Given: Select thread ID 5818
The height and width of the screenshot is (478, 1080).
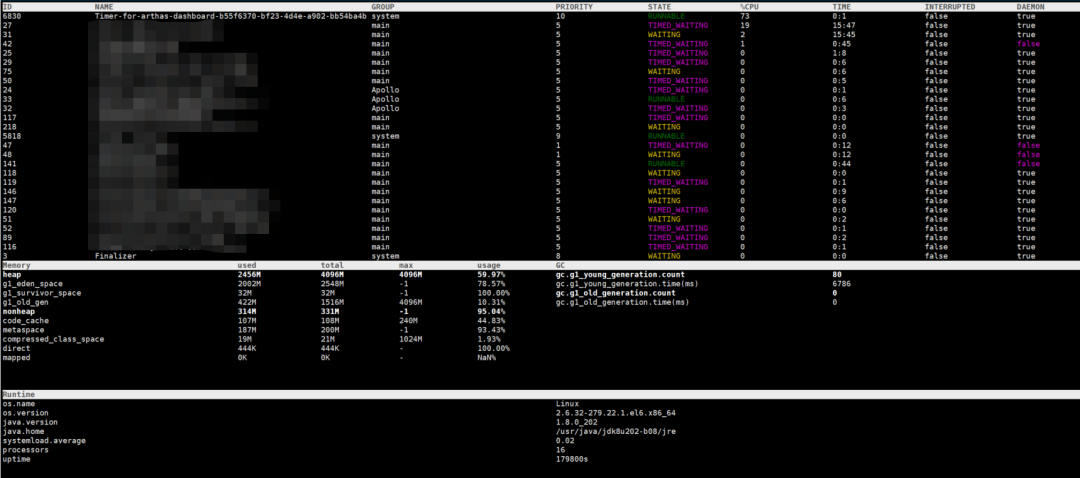Looking at the screenshot, I should 12,136.
